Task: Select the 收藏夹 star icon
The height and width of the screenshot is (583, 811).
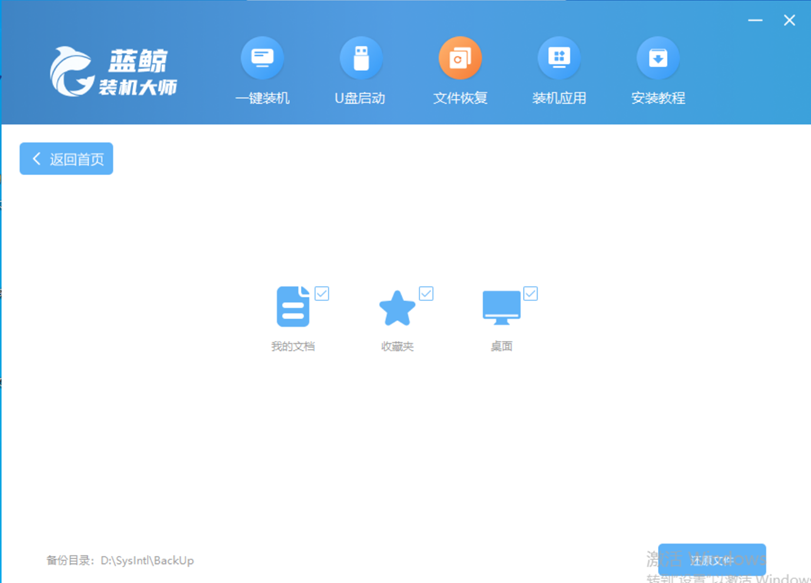Action: tap(397, 308)
